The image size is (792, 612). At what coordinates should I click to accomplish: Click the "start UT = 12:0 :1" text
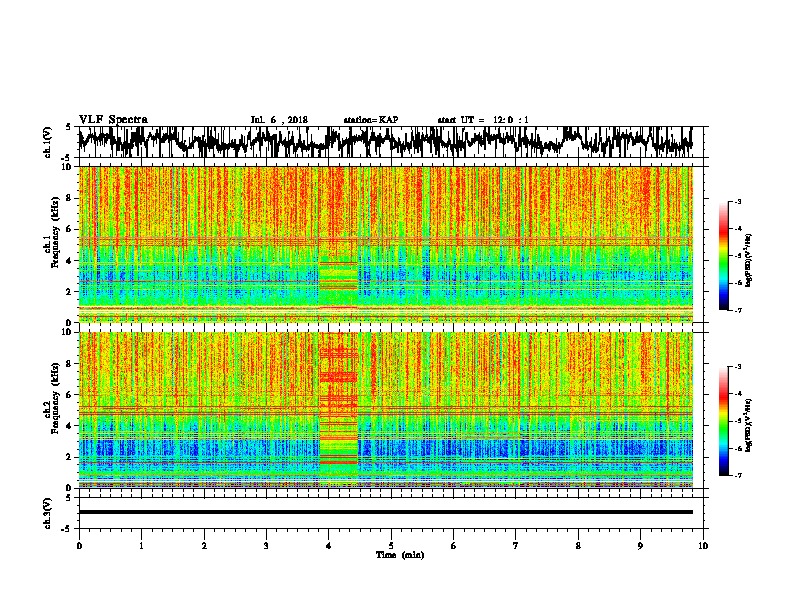pyautogui.click(x=482, y=120)
